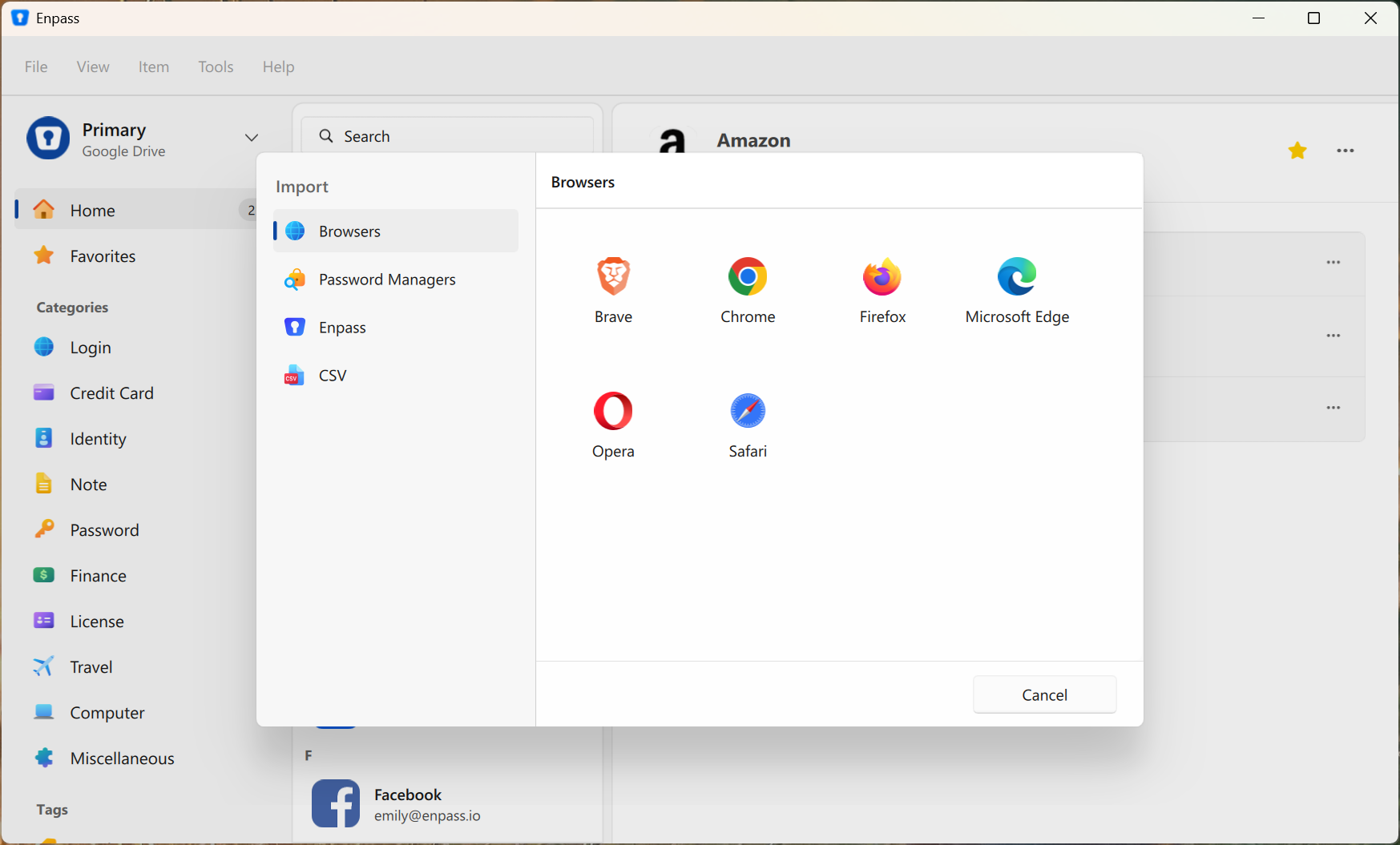The width and height of the screenshot is (1400, 845).
Task: Click the Travel category airplane icon
Action: [x=44, y=666]
